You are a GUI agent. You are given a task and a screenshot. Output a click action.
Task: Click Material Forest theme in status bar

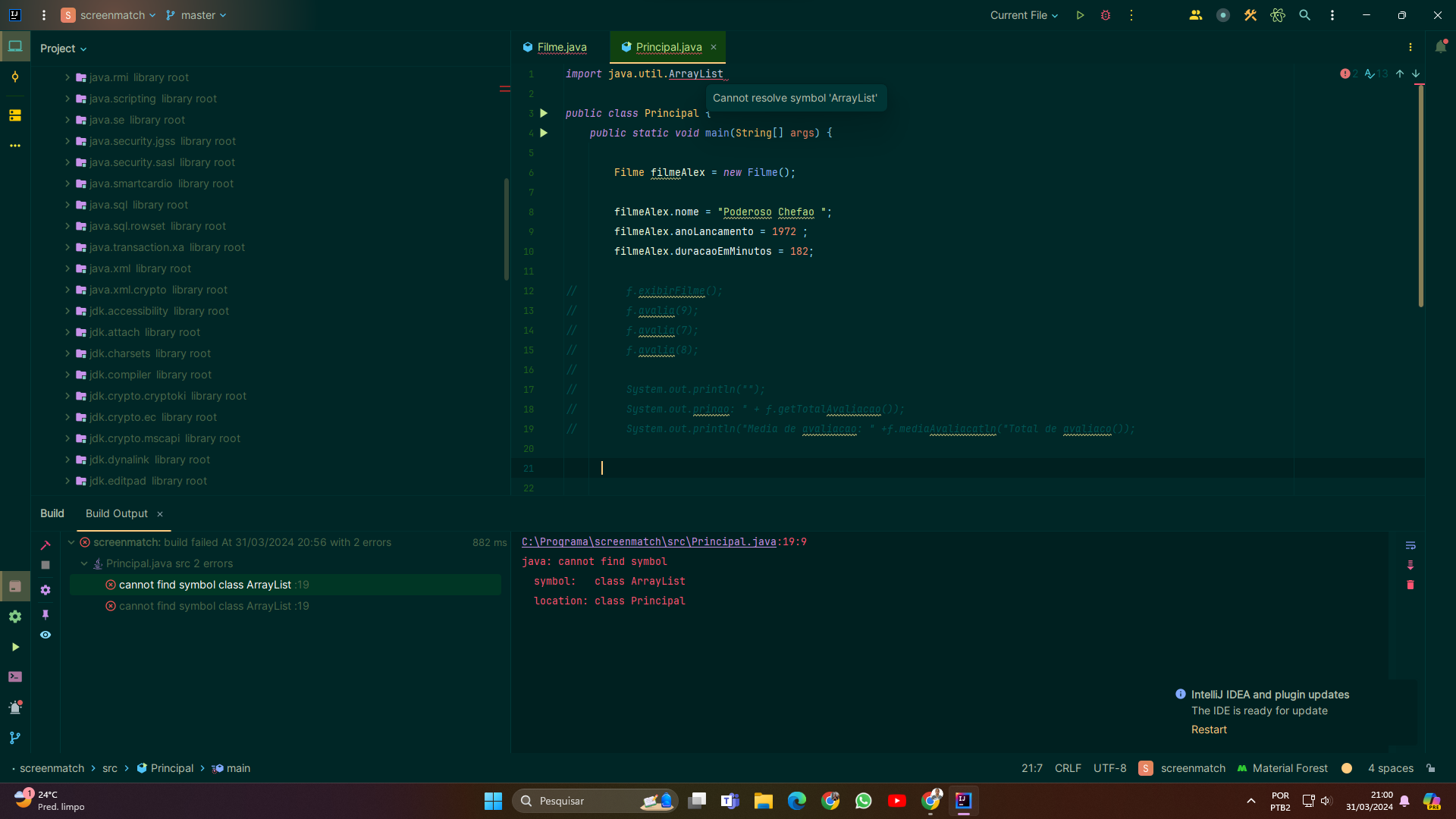1282,768
